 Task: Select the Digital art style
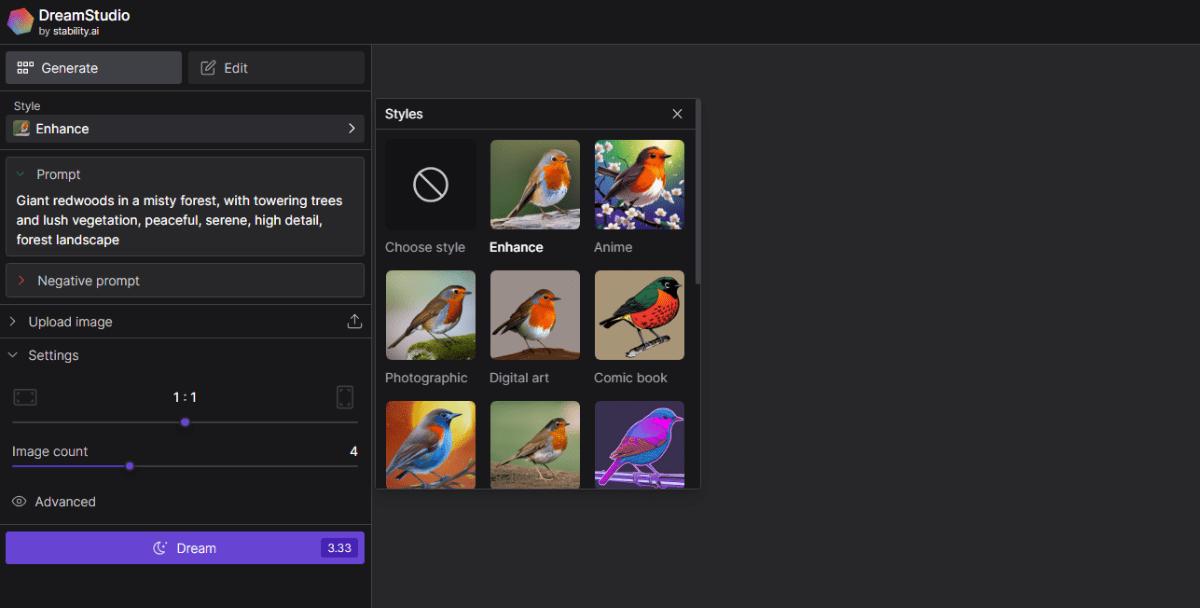coord(534,315)
